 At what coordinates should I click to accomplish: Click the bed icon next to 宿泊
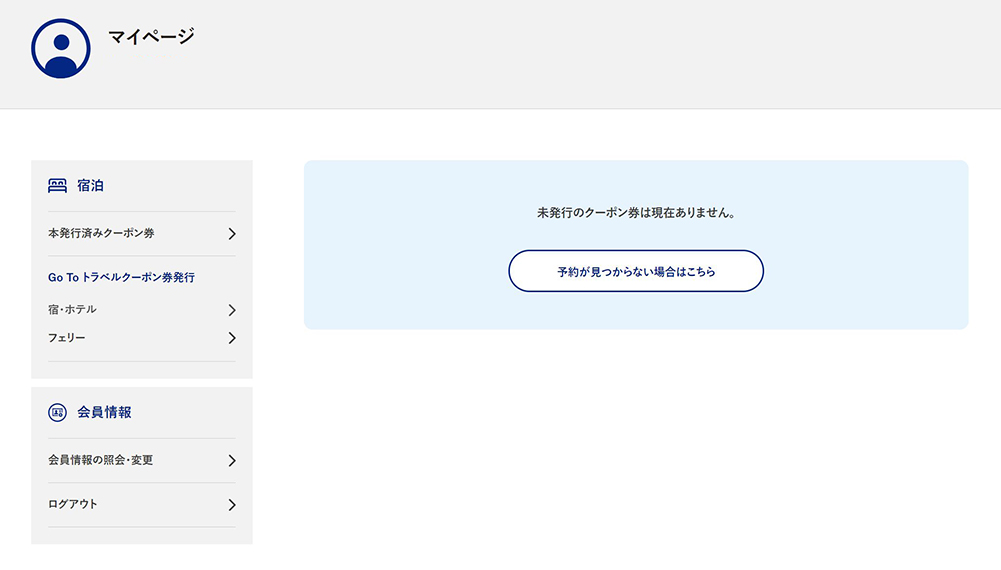click(x=57, y=186)
